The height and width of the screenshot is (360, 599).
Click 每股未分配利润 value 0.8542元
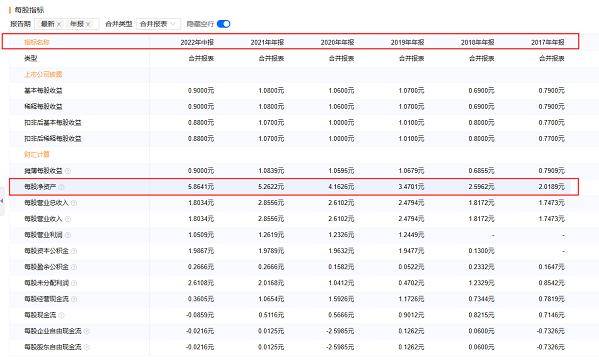coord(551,283)
